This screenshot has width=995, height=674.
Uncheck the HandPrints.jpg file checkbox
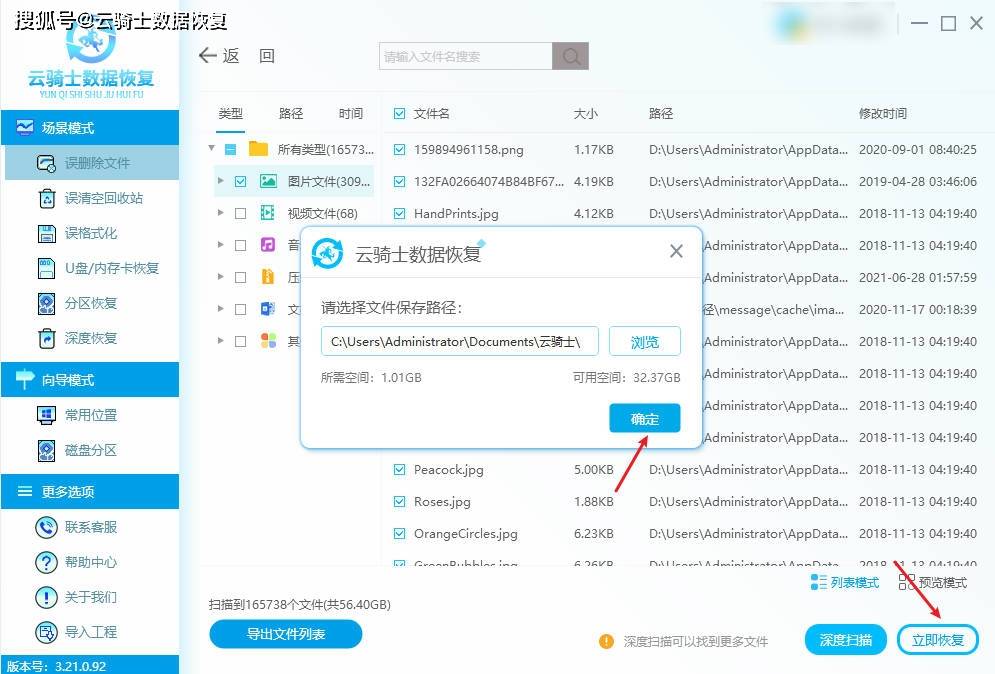[400, 214]
